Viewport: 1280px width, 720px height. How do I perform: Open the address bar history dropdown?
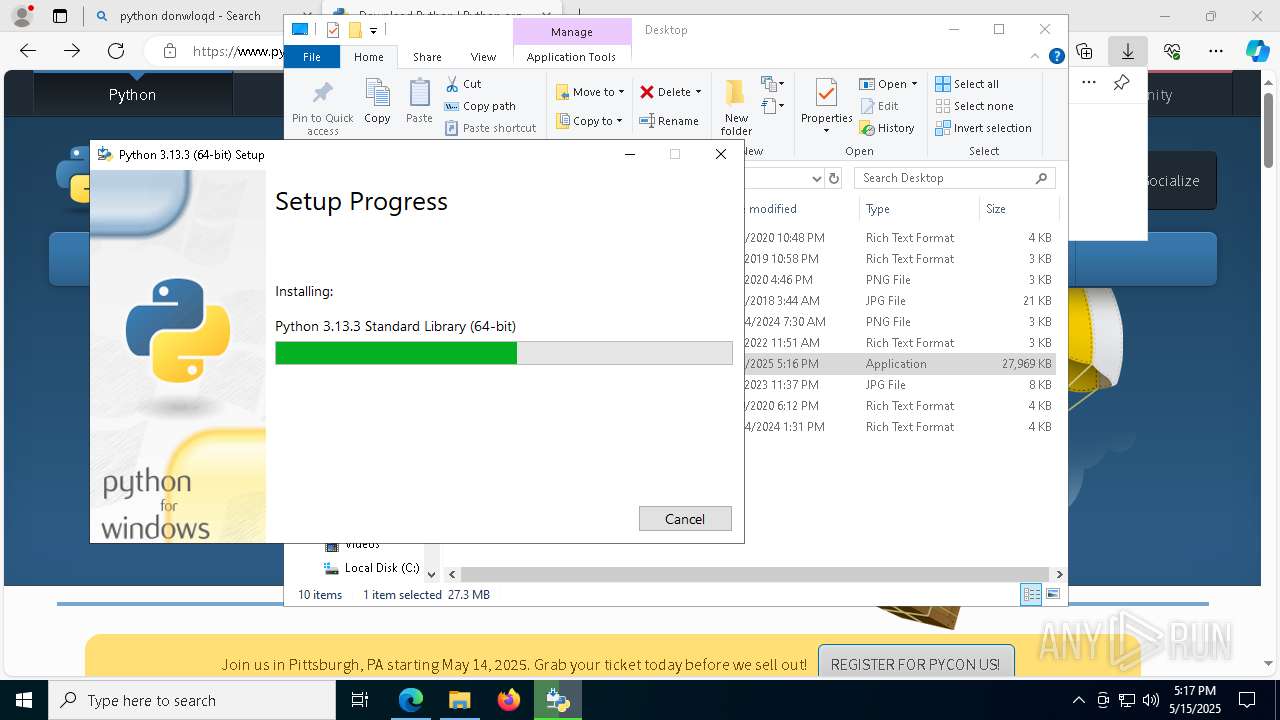pyautogui.click(x=816, y=178)
